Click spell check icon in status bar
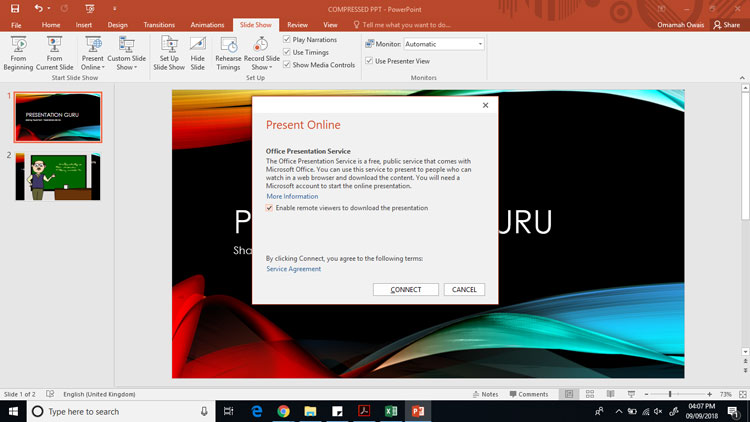 [50, 394]
